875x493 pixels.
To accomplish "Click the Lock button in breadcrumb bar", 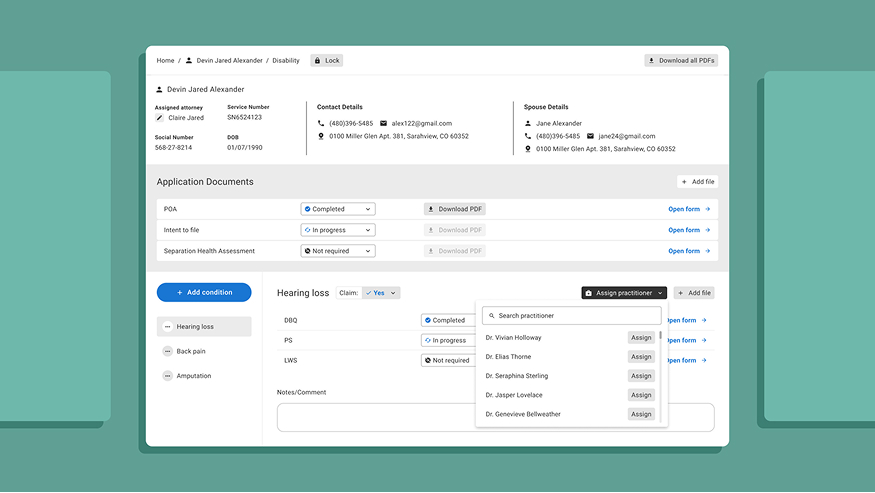I will [326, 60].
